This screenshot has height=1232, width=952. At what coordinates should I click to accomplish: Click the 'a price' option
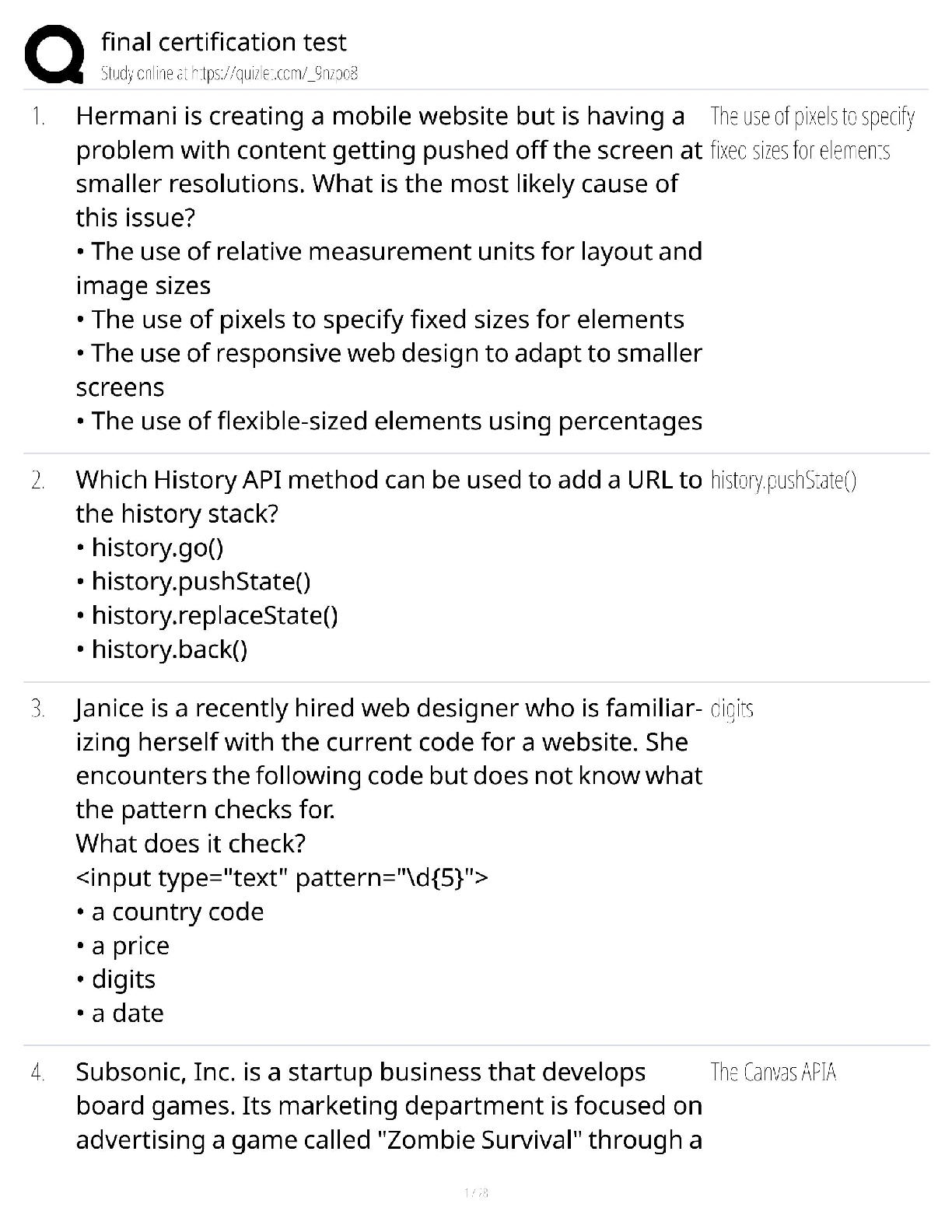(123, 946)
